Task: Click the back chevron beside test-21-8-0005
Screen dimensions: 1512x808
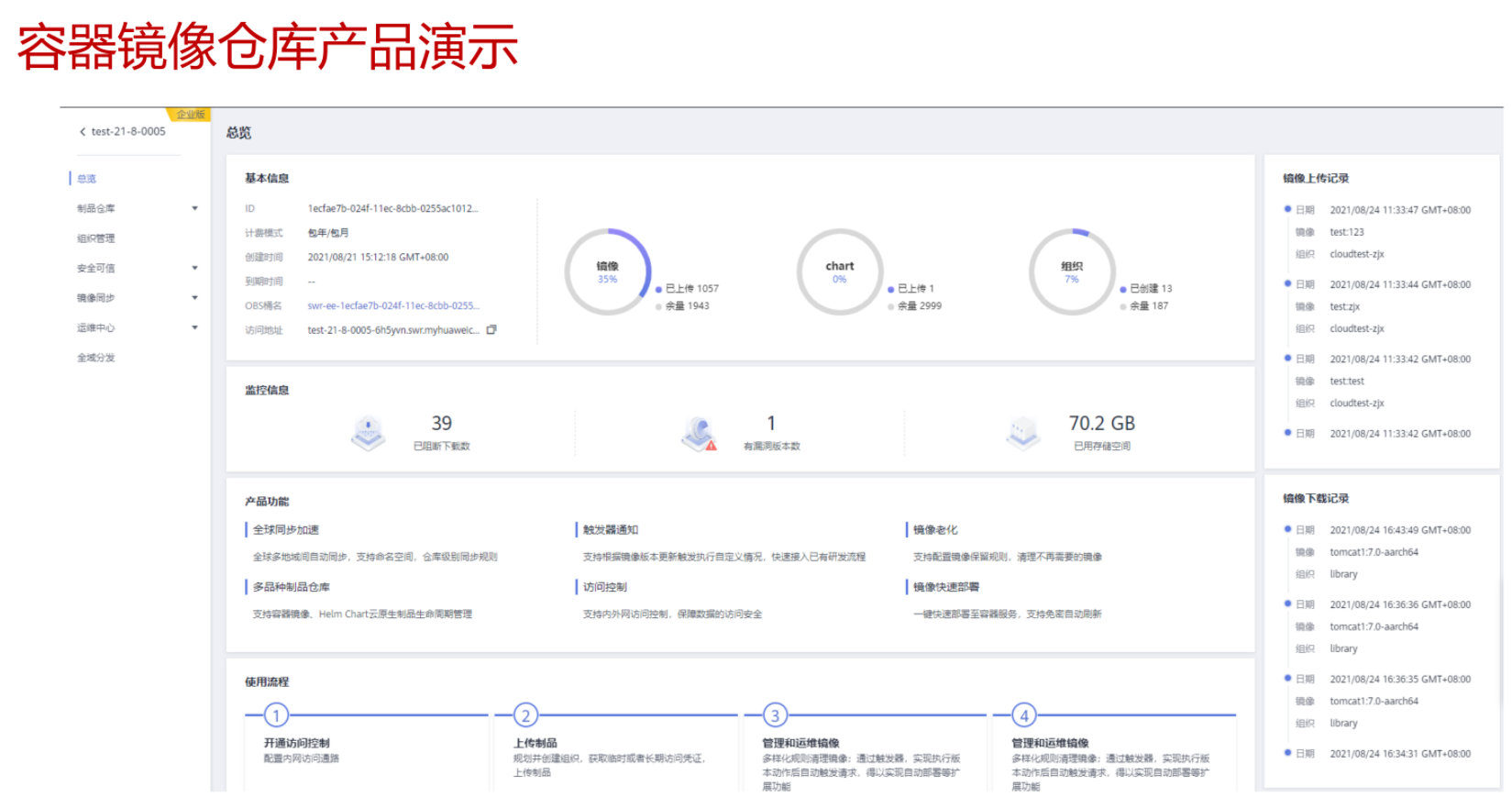Action: click(x=83, y=132)
